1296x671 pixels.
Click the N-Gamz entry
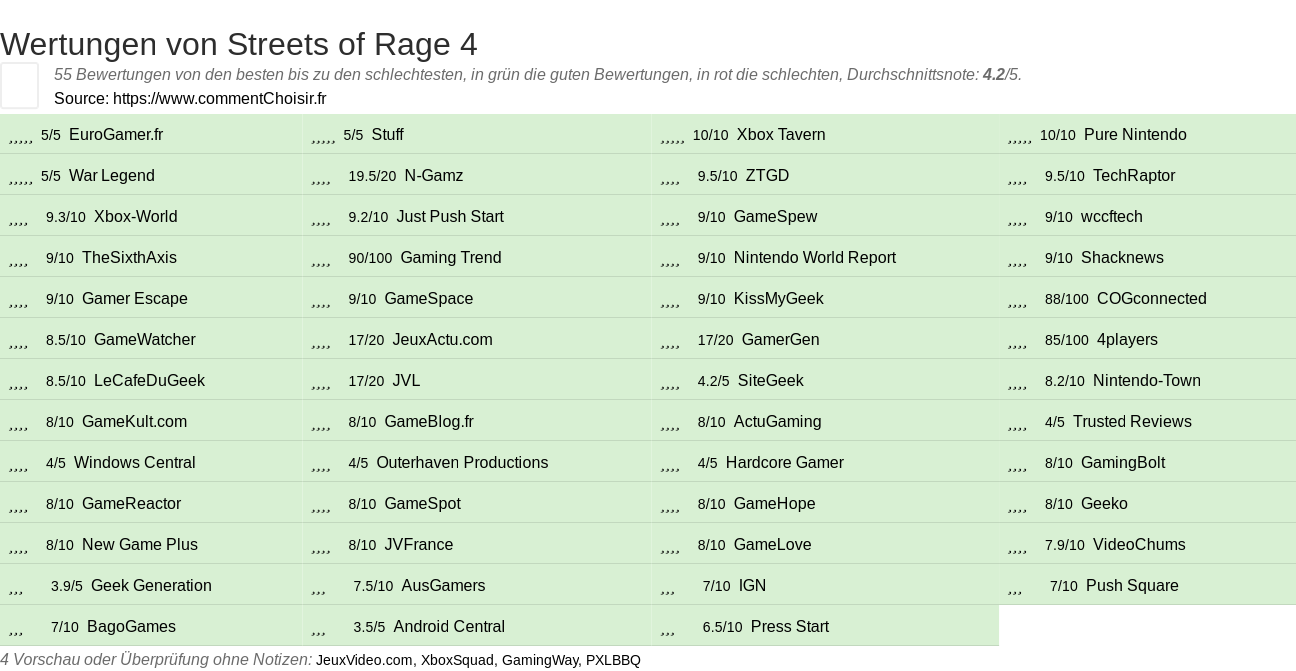434,175
